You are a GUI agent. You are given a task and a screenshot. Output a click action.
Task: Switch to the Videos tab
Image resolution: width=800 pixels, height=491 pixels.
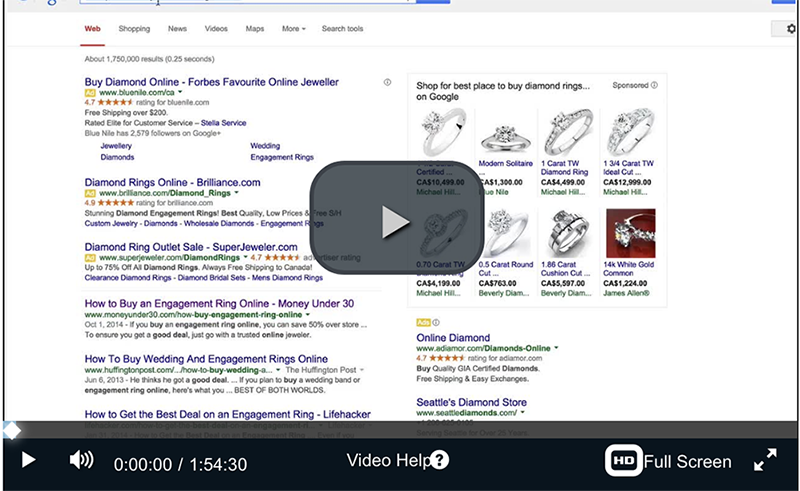click(x=216, y=29)
